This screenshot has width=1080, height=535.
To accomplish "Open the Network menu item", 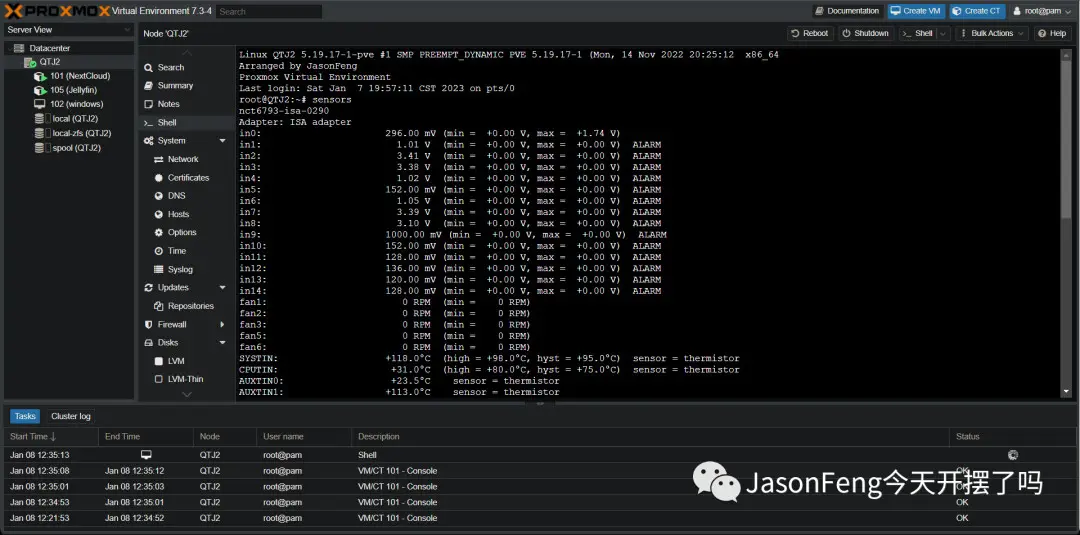I will 183,159.
